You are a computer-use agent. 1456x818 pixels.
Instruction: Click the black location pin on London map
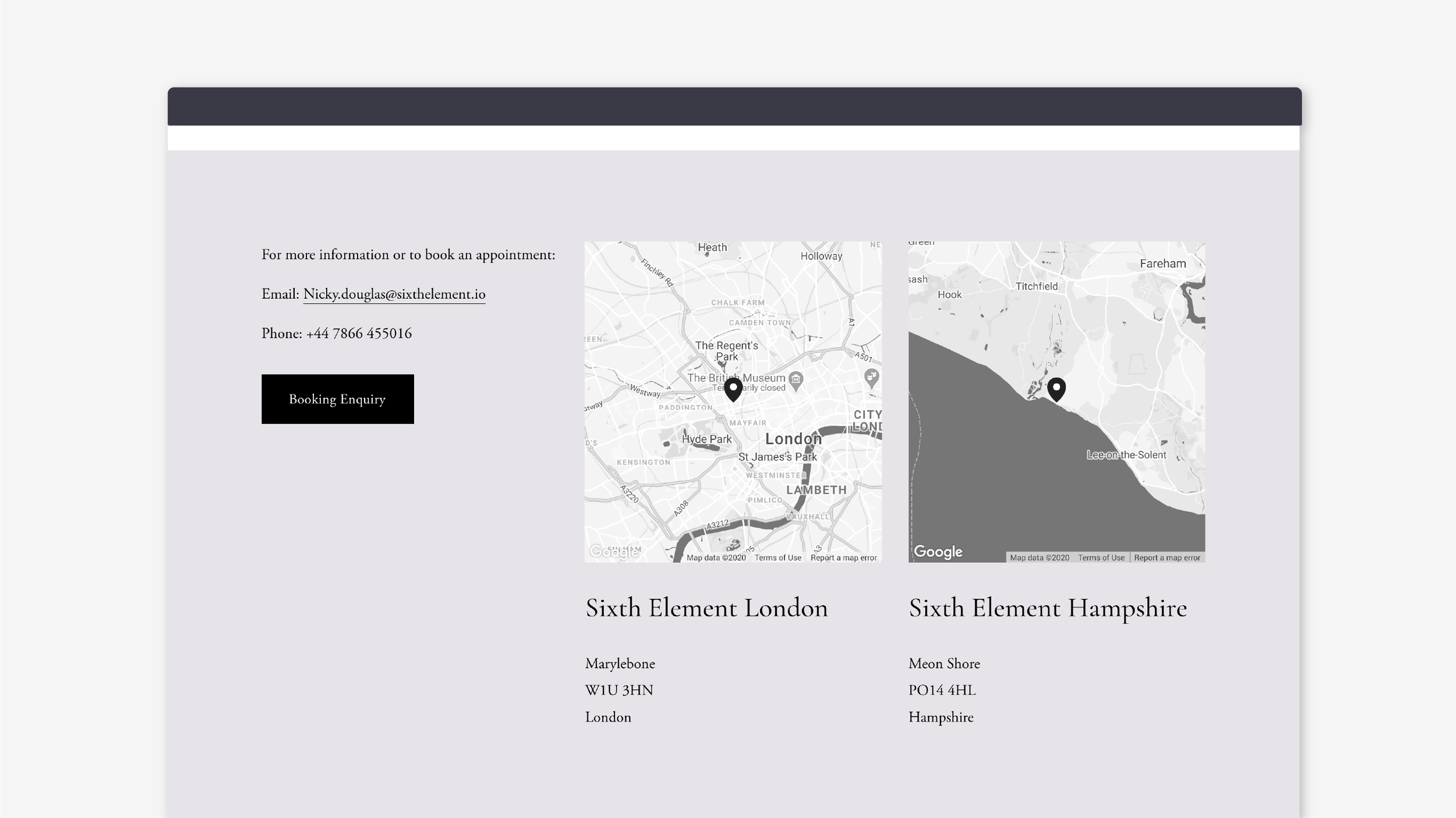733,388
